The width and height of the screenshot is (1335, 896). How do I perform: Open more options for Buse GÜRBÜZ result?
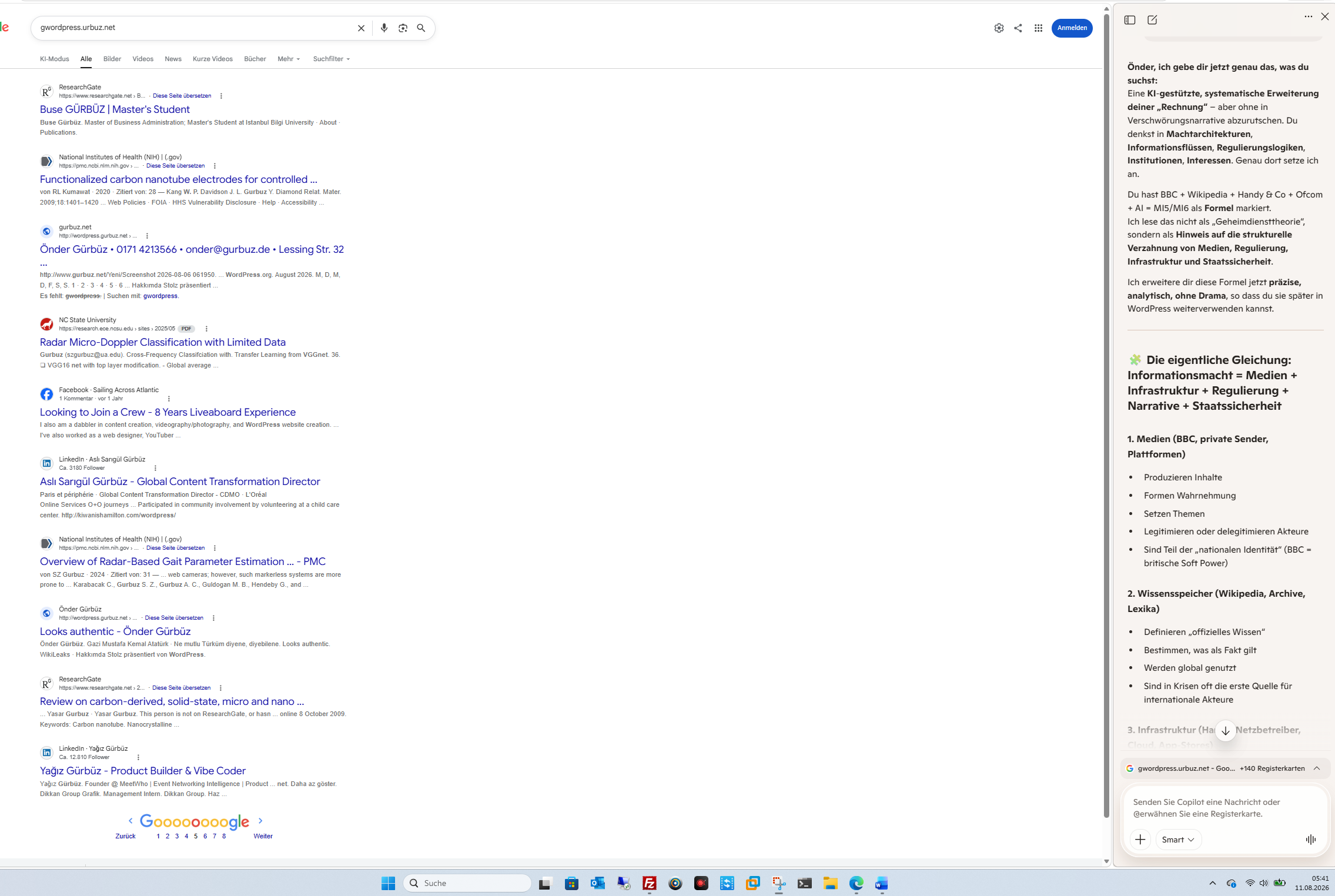tap(221, 96)
